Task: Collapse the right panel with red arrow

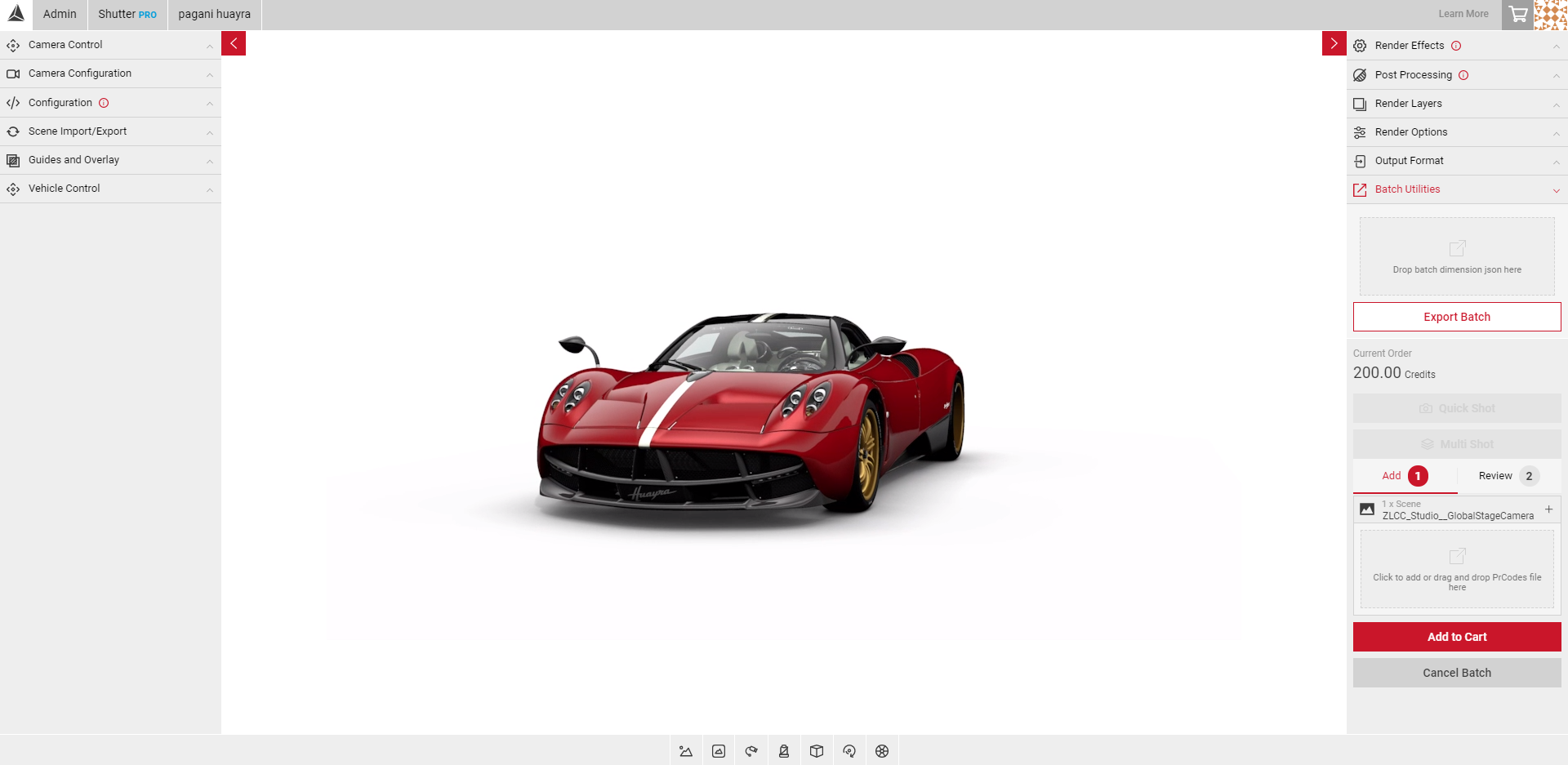Action: [1334, 43]
